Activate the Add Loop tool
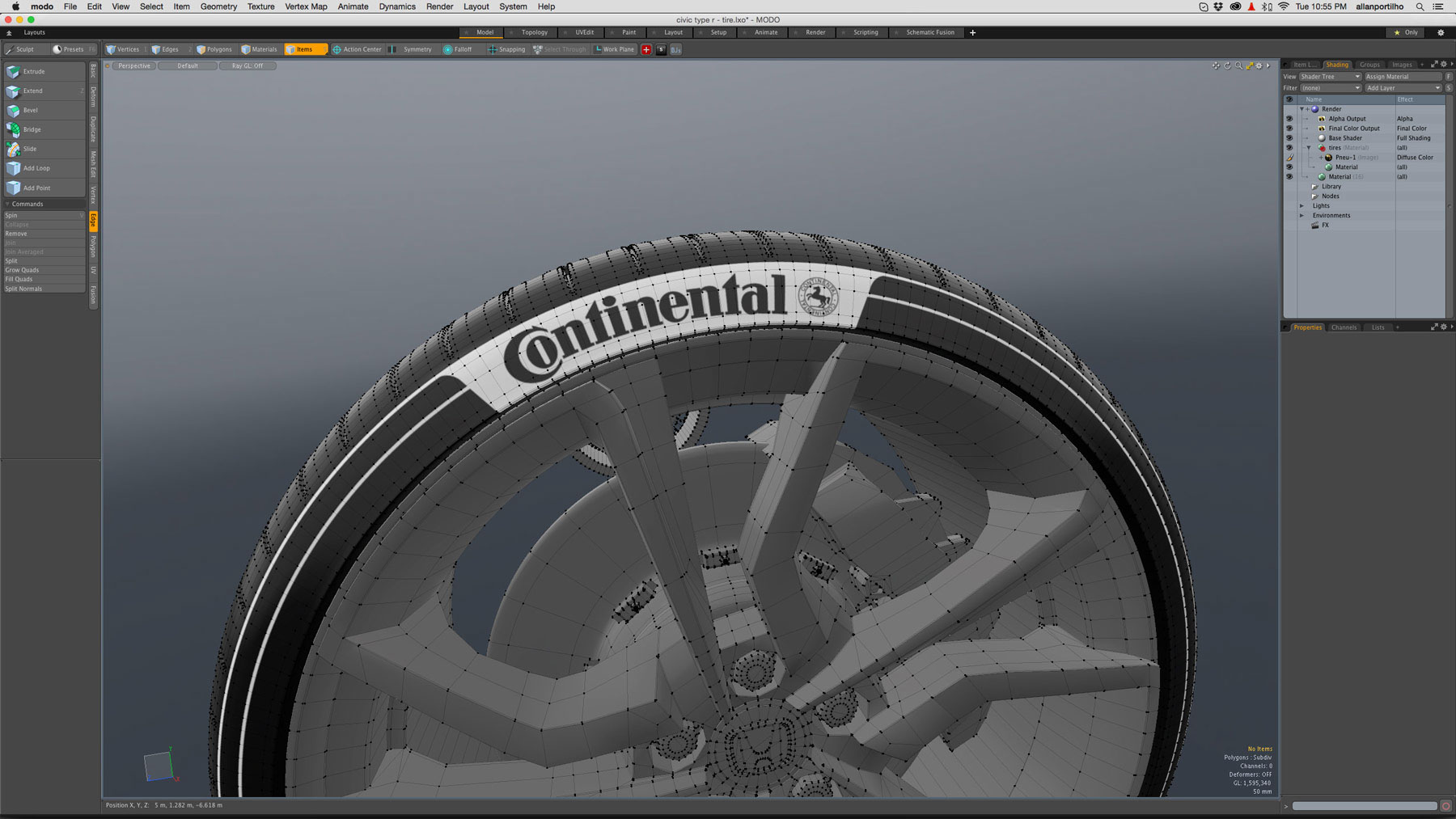The height and width of the screenshot is (819, 1456). click(x=35, y=168)
